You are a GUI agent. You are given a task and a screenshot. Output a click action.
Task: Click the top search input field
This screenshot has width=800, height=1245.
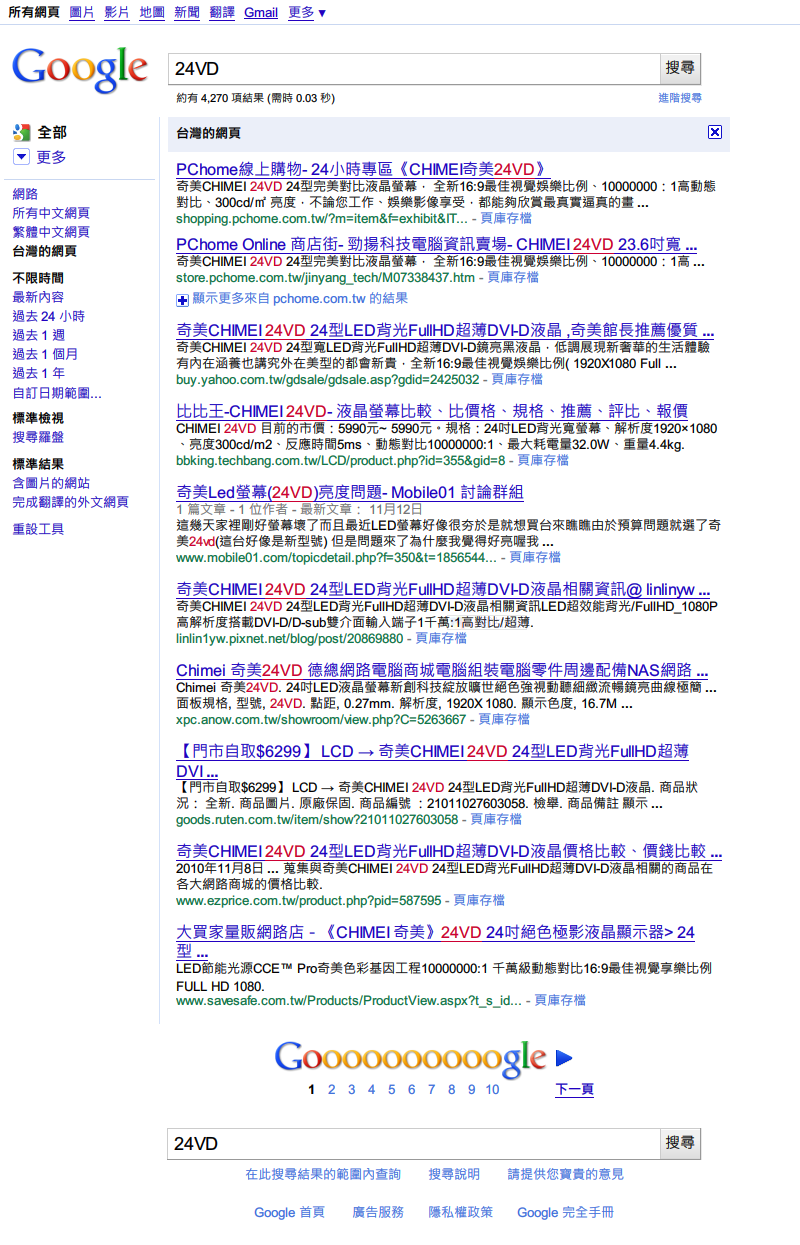pos(414,68)
